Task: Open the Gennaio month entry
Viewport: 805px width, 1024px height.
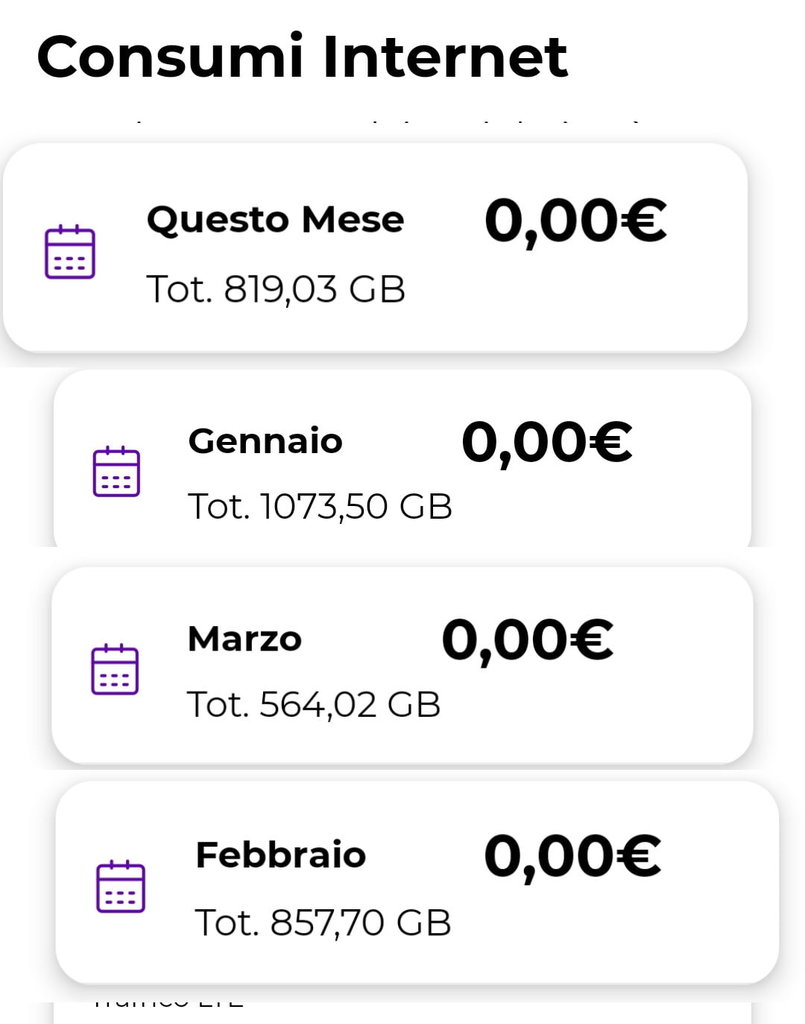Action: 265,441
